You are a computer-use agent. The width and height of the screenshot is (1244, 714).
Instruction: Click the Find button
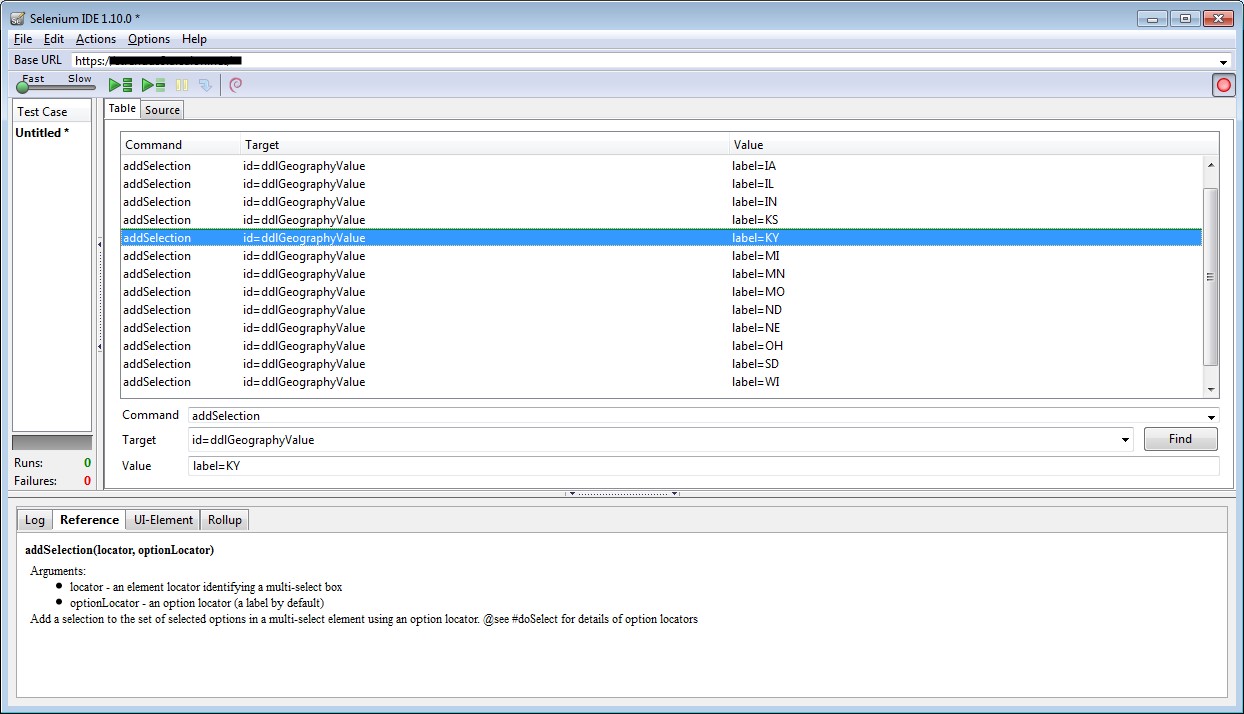point(1180,439)
